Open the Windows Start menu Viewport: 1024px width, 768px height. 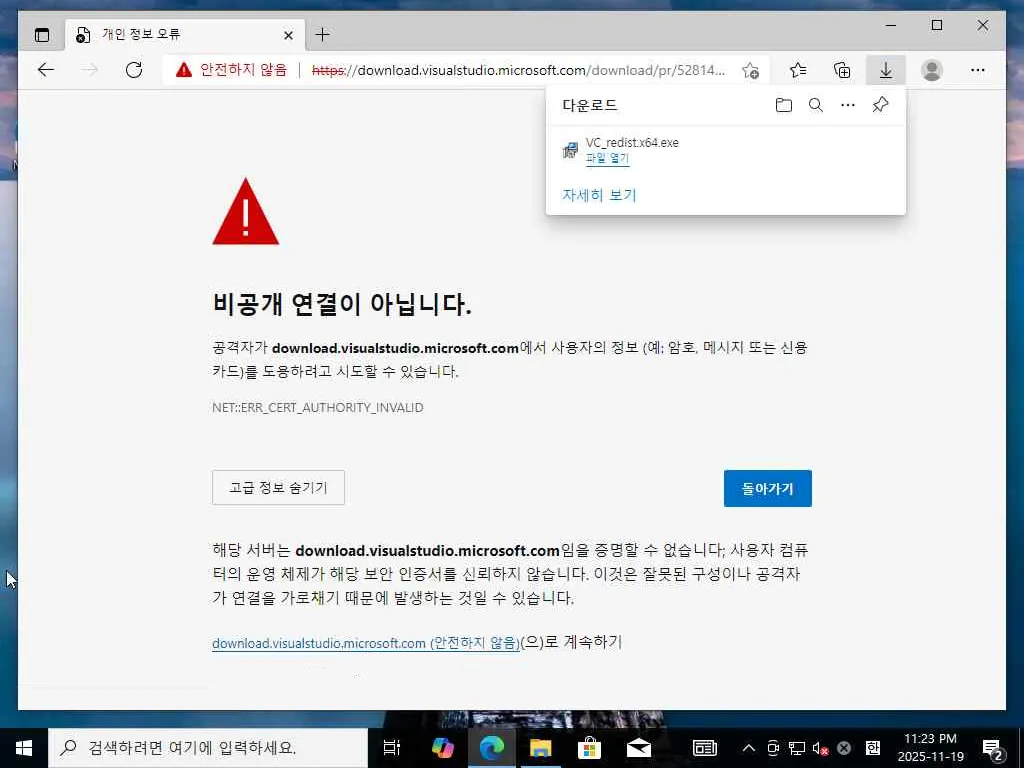point(24,748)
